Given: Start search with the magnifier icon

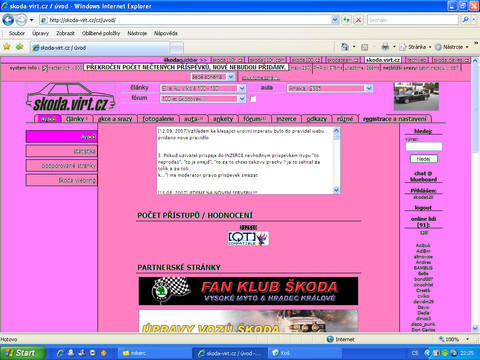Looking at the screenshot, I should click(465, 20).
